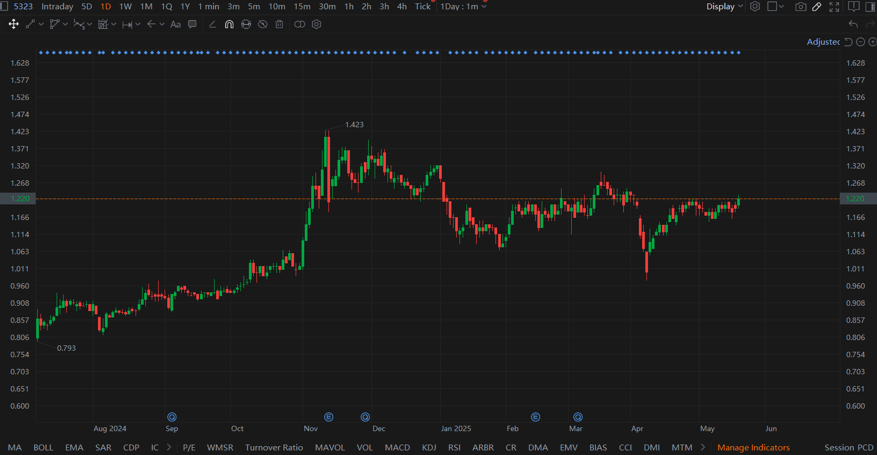The image size is (877, 455).
Task: Select the trend line drawing tool
Action: [x=30, y=24]
